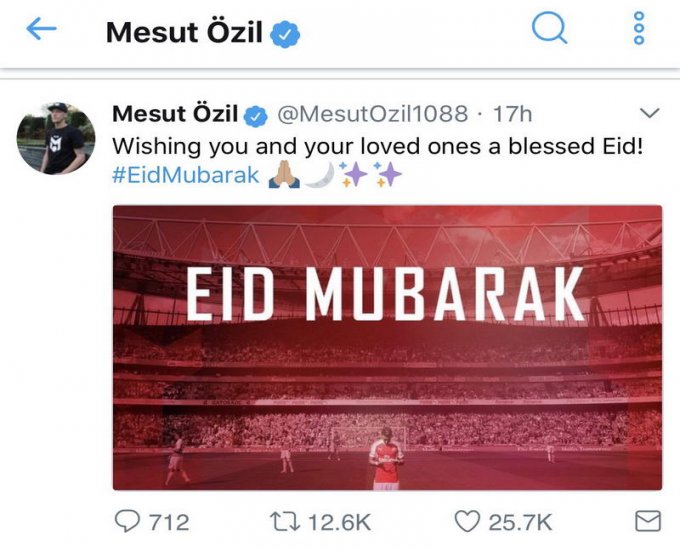Click the 712 replies count
The image size is (680, 550).
[169, 522]
